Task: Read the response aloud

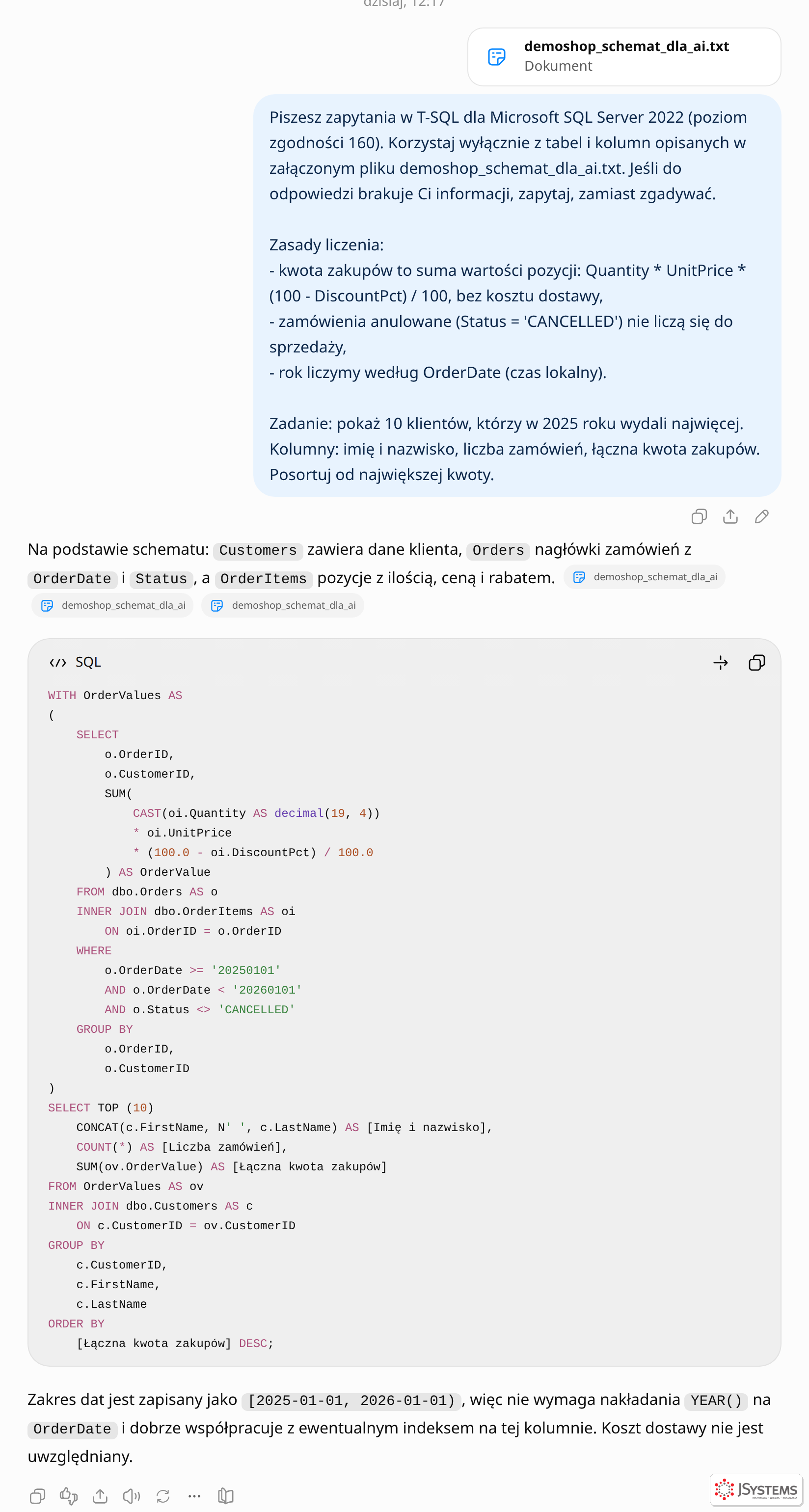Action: click(132, 1496)
